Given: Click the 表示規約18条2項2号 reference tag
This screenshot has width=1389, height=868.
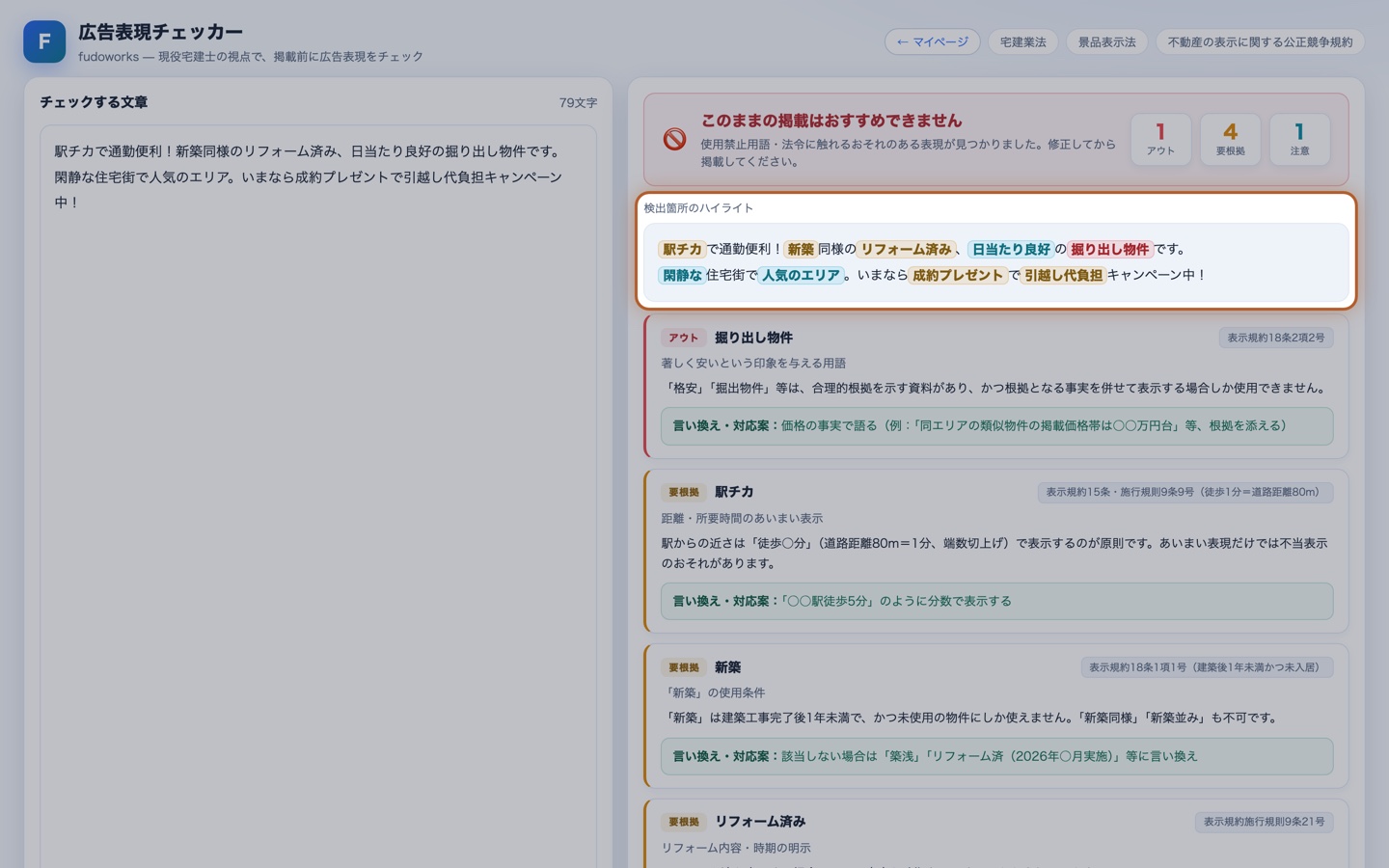Looking at the screenshot, I should [x=1275, y=338].
